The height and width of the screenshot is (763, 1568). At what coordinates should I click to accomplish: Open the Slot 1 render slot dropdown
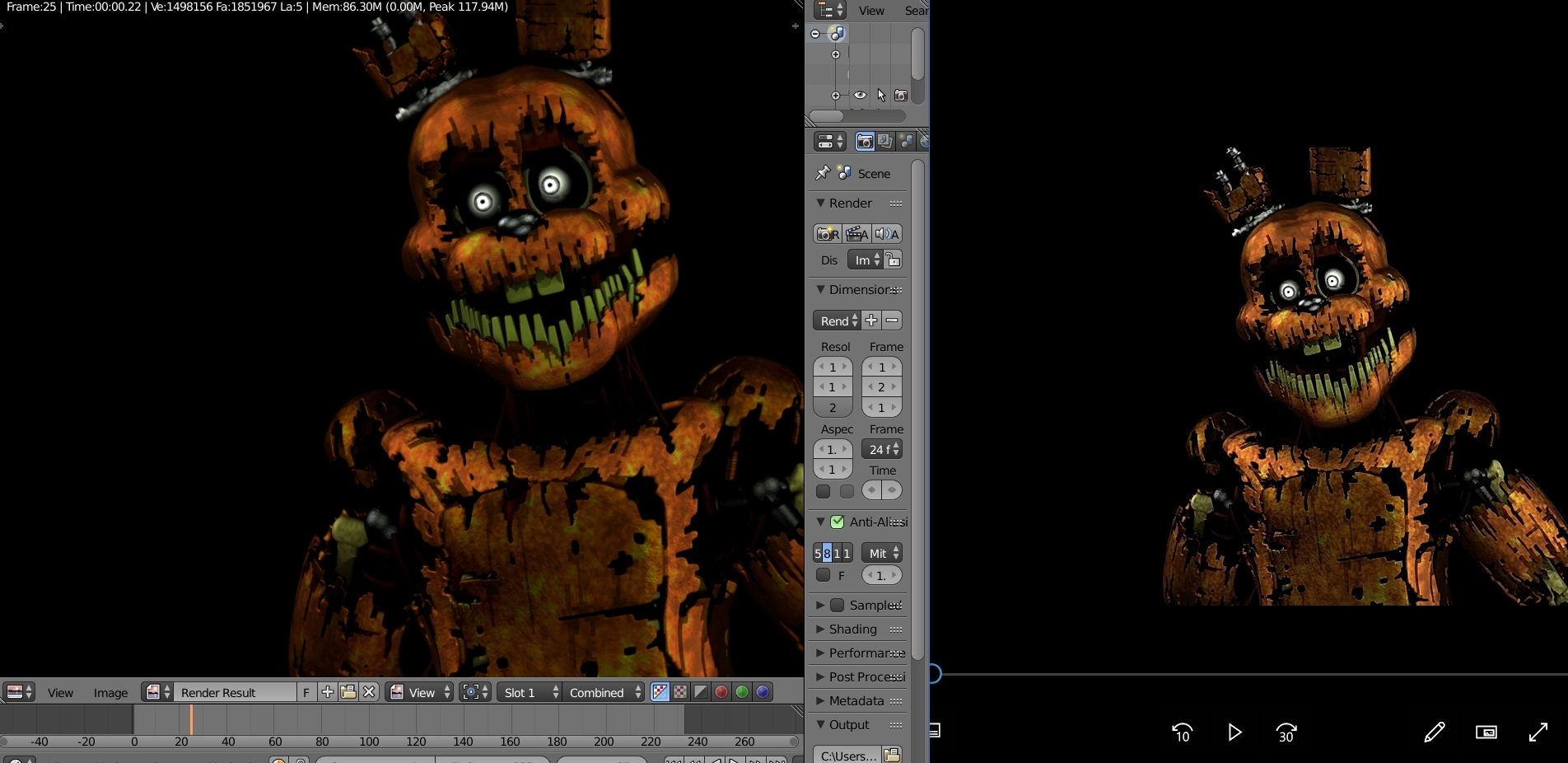pyautogui.click(x=530, y=692)
